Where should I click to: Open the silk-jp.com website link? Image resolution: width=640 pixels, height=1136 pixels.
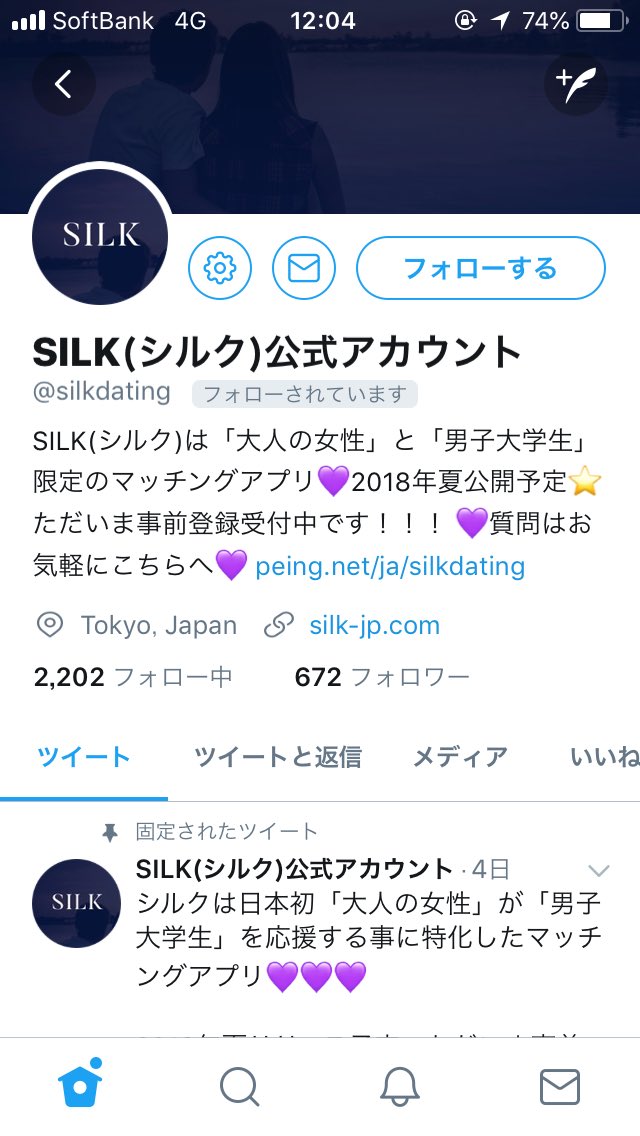point(374,625)
